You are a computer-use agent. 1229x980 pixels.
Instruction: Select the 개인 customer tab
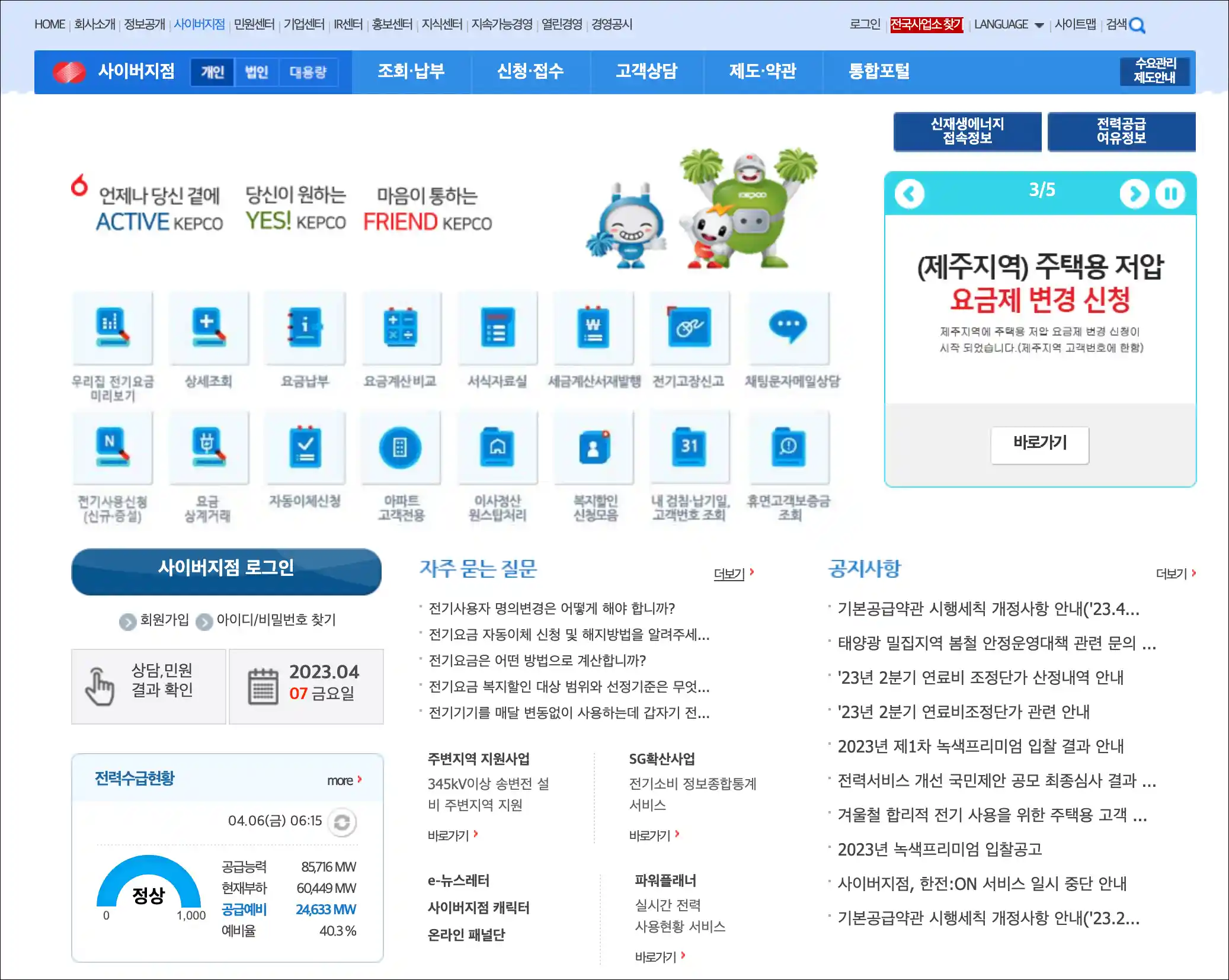coord(212,72)
